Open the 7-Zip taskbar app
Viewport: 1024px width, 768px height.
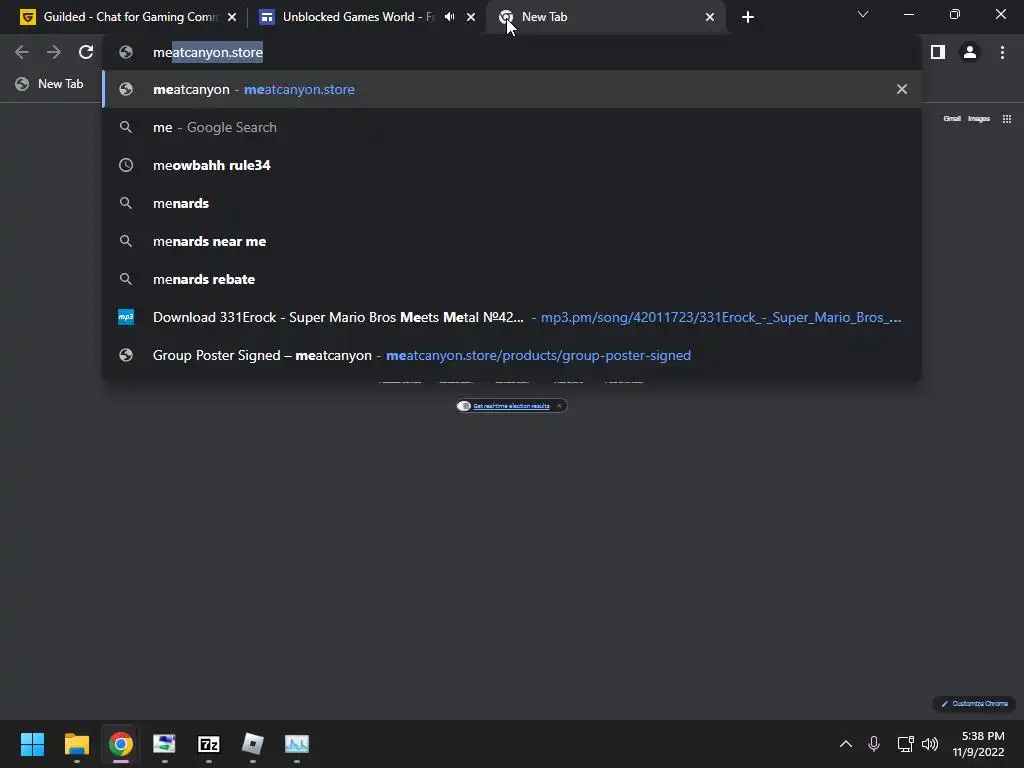(208, 744)
